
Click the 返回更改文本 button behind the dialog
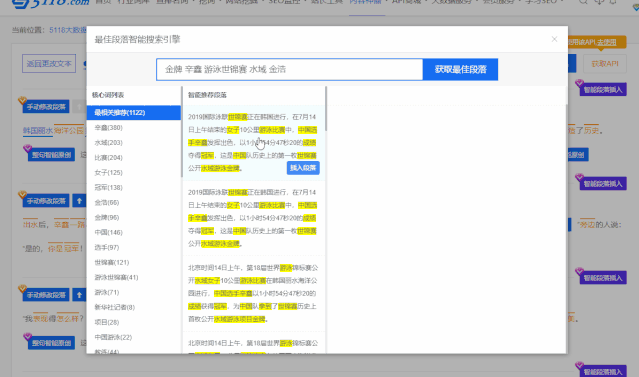pos(49,64)
